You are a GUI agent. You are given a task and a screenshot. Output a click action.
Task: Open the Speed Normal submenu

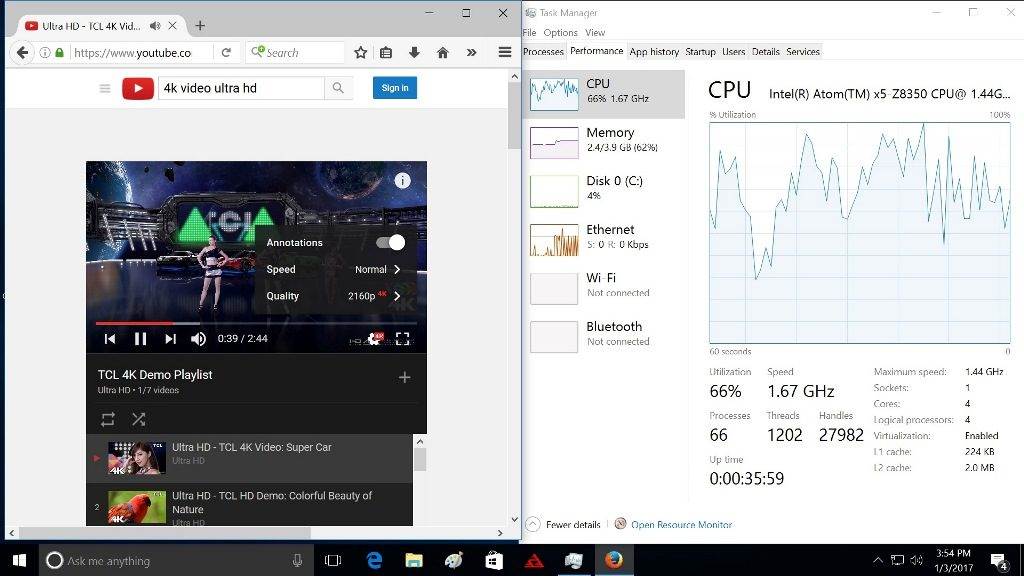[377, 269]
